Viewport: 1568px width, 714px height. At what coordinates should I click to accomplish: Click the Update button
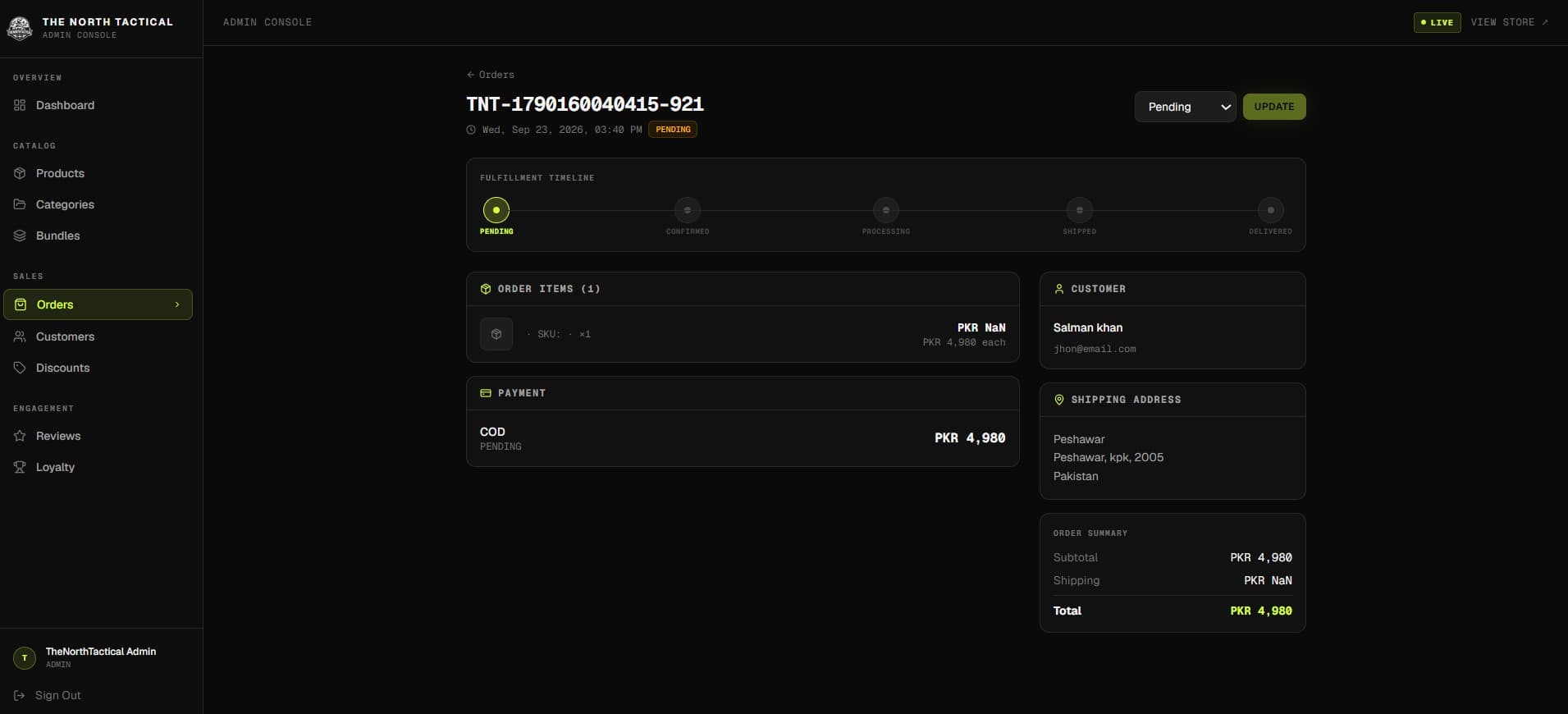point(1274,107)
